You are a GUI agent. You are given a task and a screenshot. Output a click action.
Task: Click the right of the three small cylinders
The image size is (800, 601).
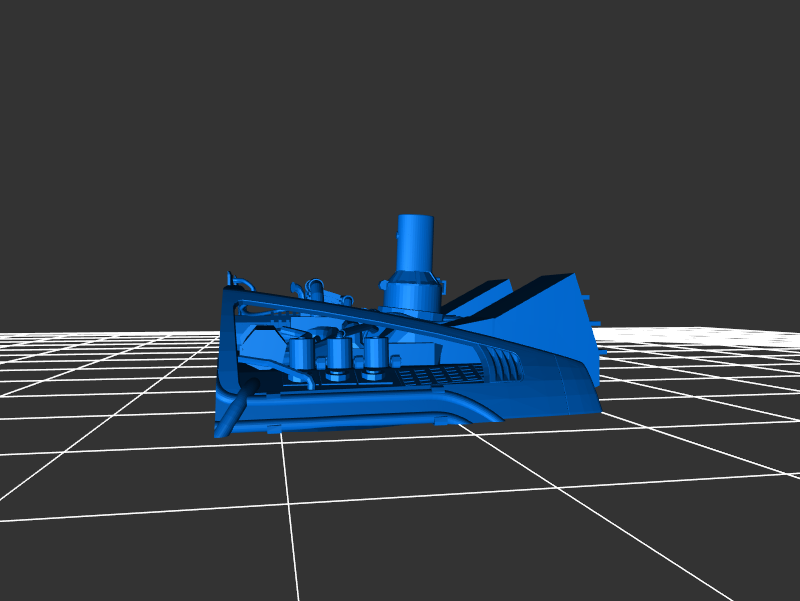point(375,353)
